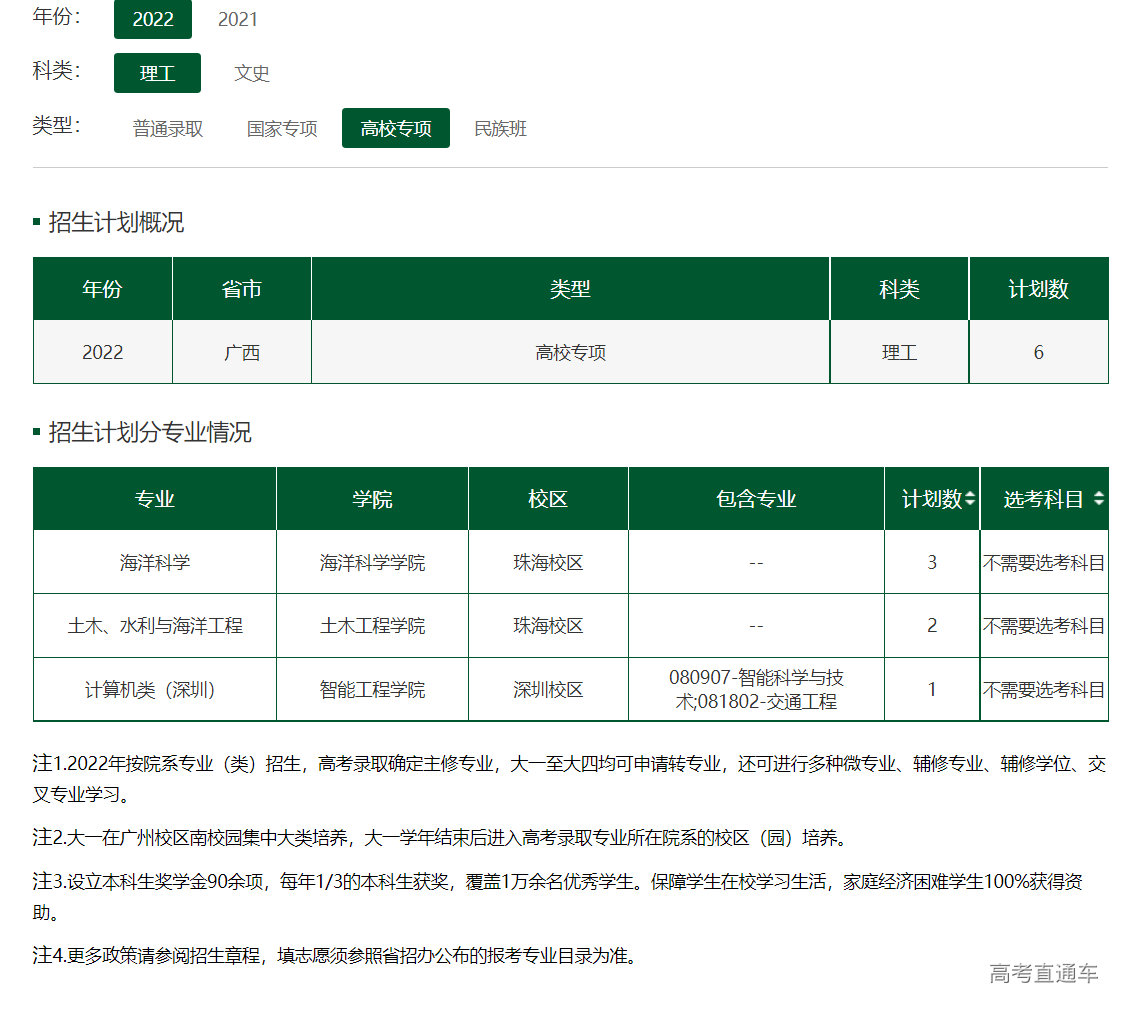Select year 2022 filter
Screen dimensions: 1127x1013
click(153, 19)
